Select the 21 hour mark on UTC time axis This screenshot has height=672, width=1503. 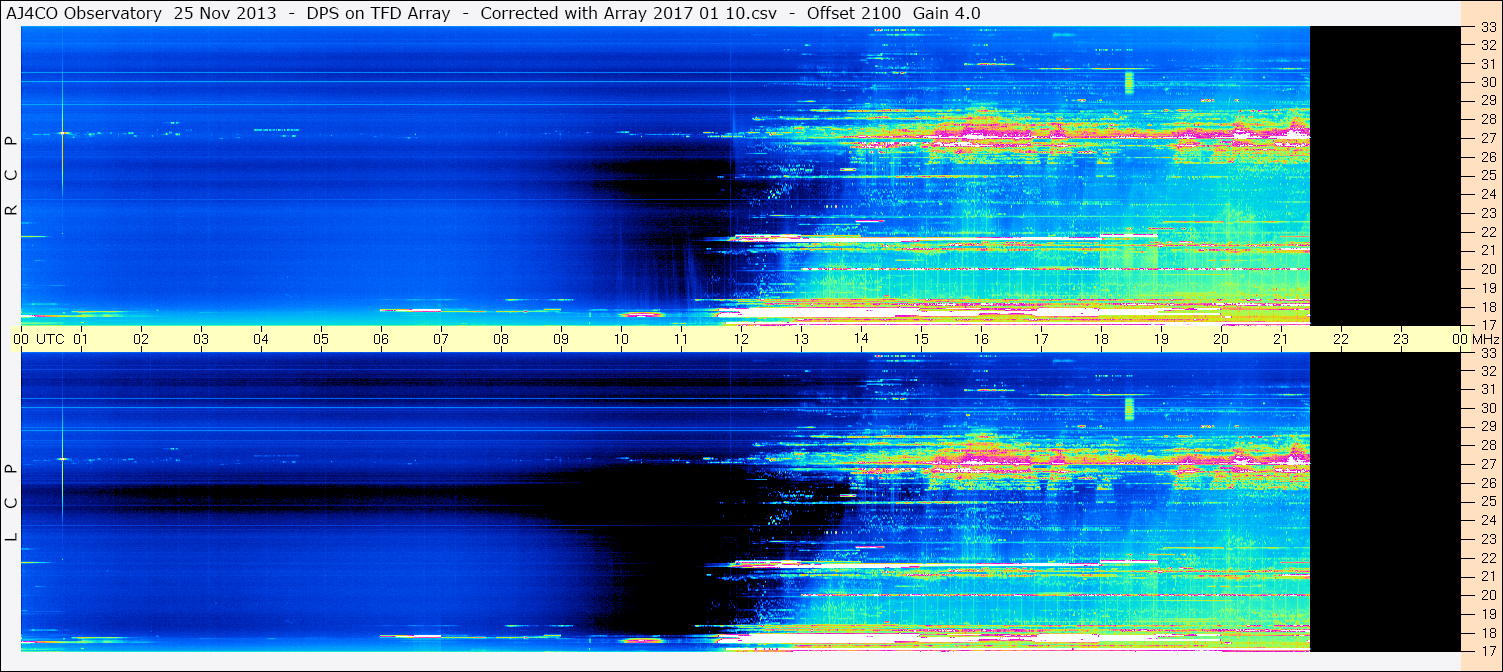click(1281, 339)
